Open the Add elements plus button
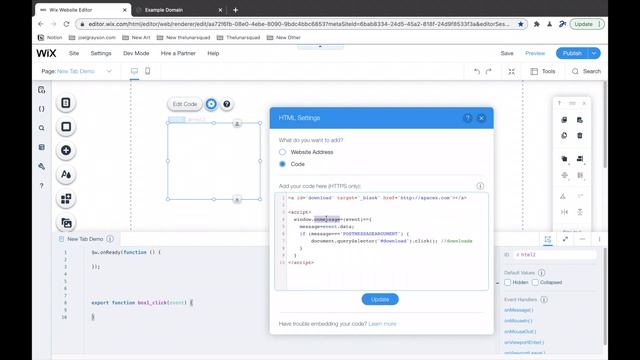The height and width of the screenshot is (360, 640). [x=66, y=150]
